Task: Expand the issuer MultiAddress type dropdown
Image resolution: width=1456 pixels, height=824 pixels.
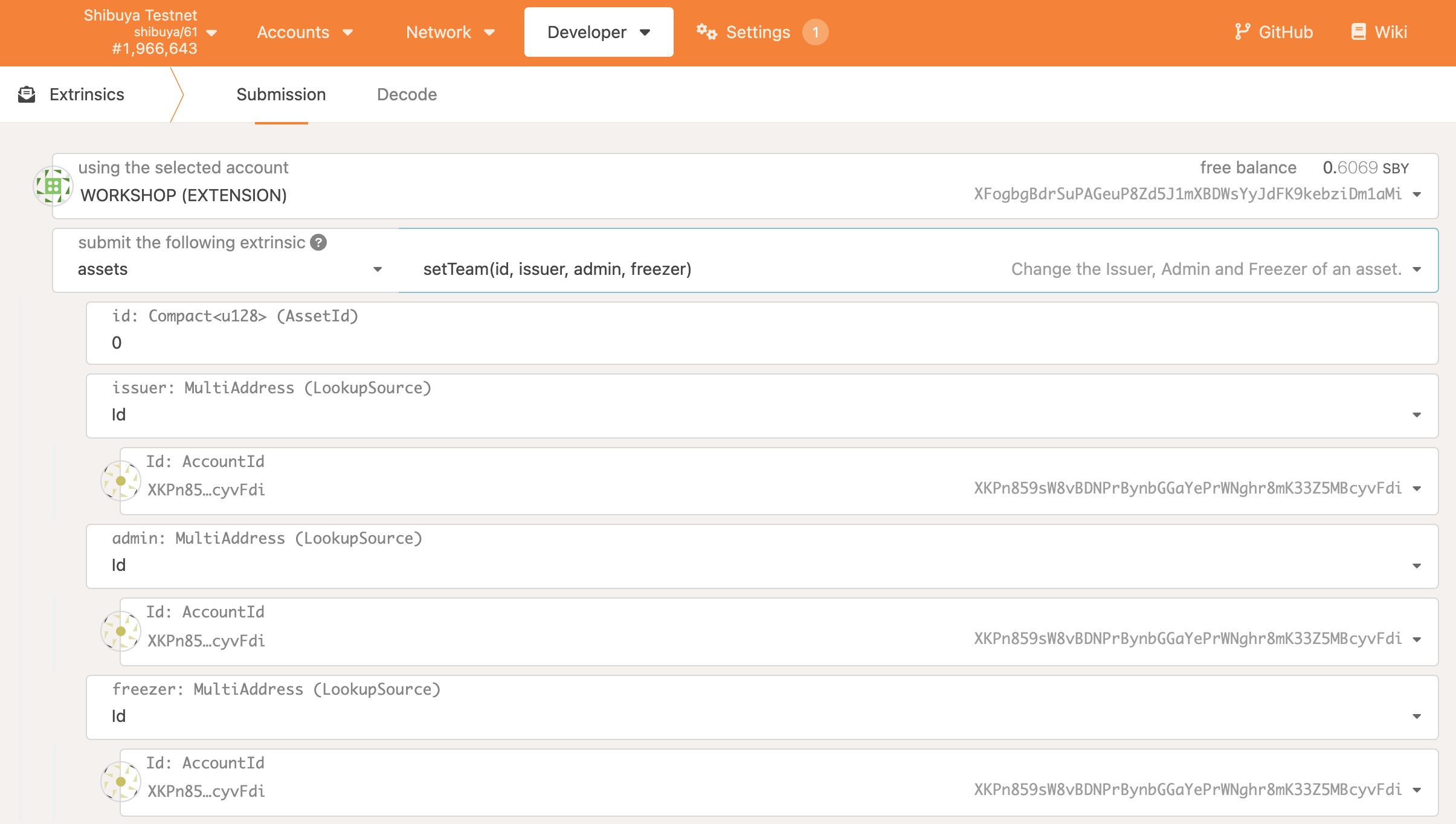Action: coord(1418,414)
